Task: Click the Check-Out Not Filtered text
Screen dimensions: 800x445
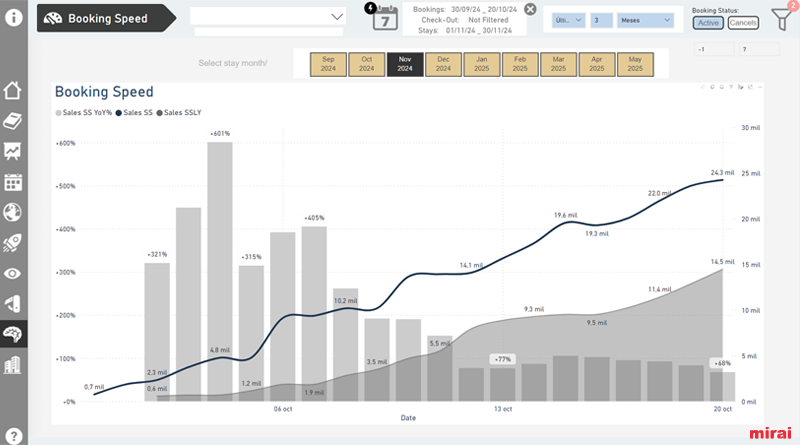Action: (465, 20)
